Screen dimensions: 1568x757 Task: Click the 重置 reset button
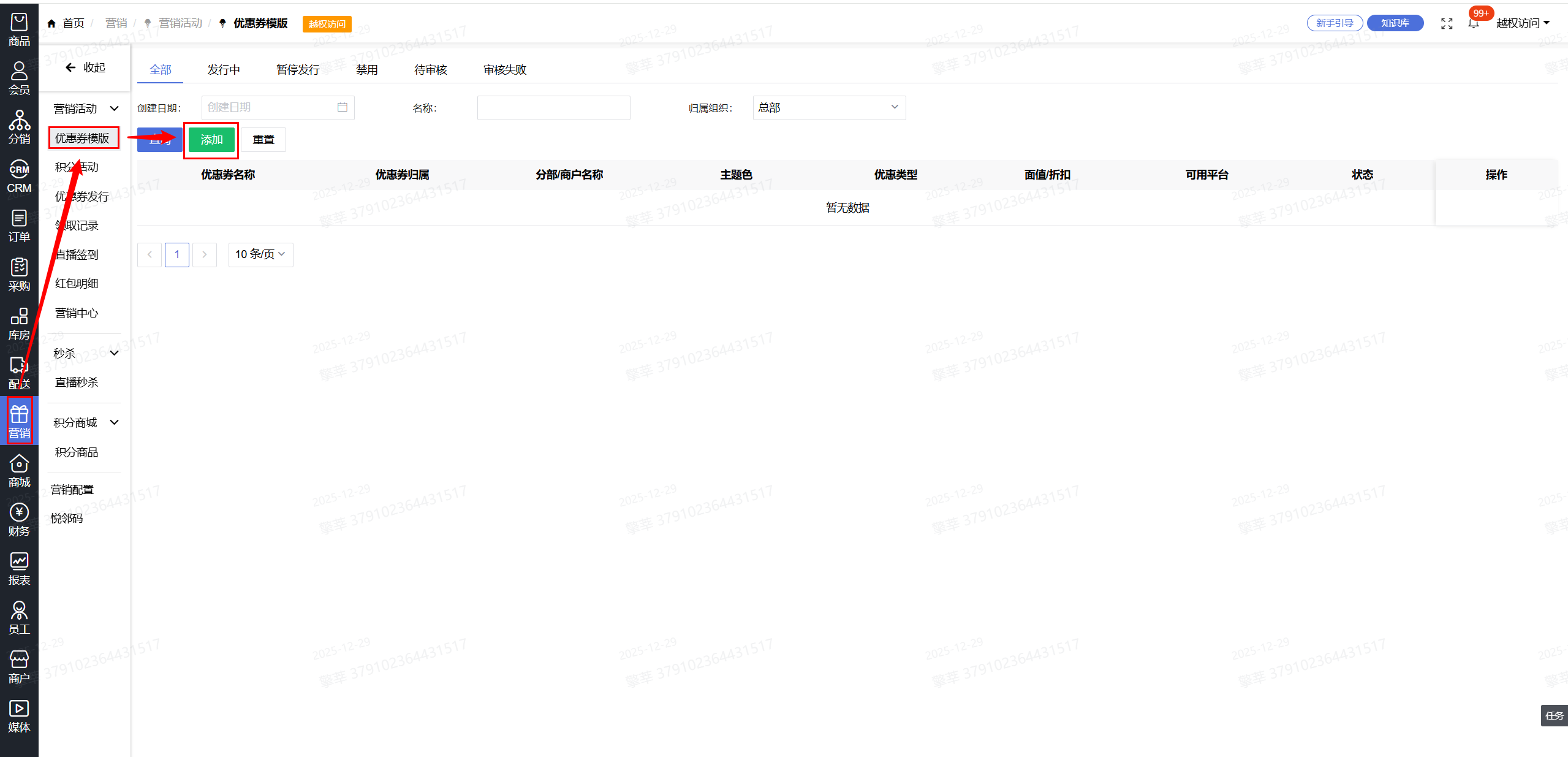[263, 140]
